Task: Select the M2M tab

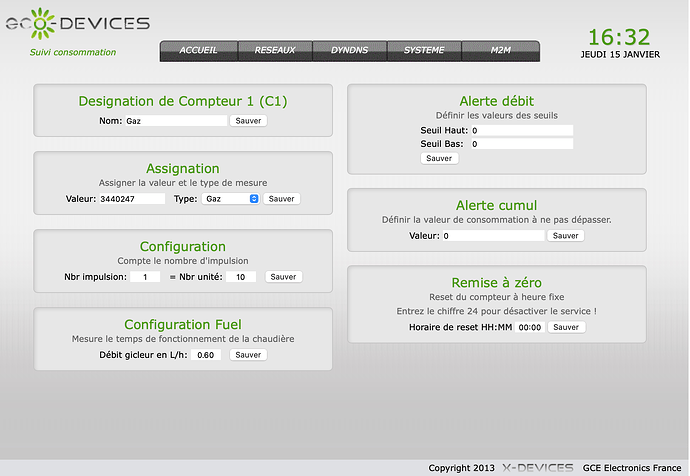Action: coord(502,50)
